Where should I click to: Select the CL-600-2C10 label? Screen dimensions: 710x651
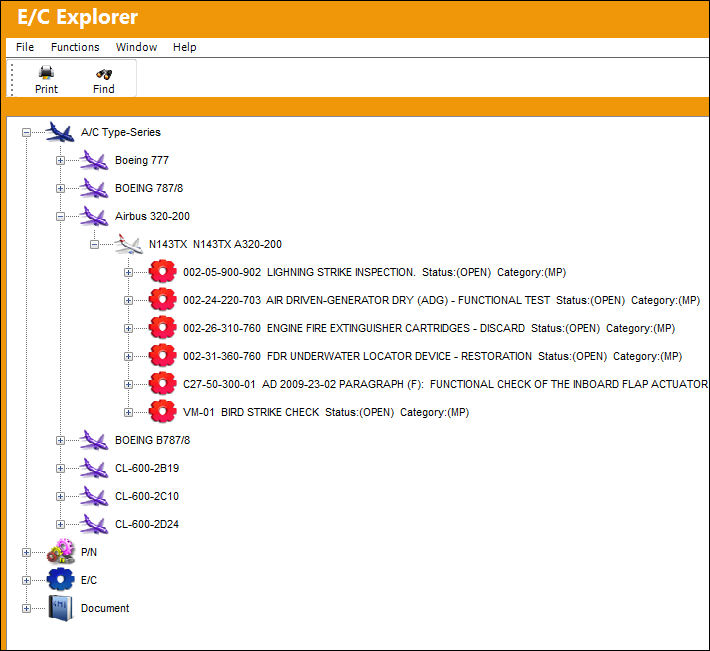(x=147, y=496)
